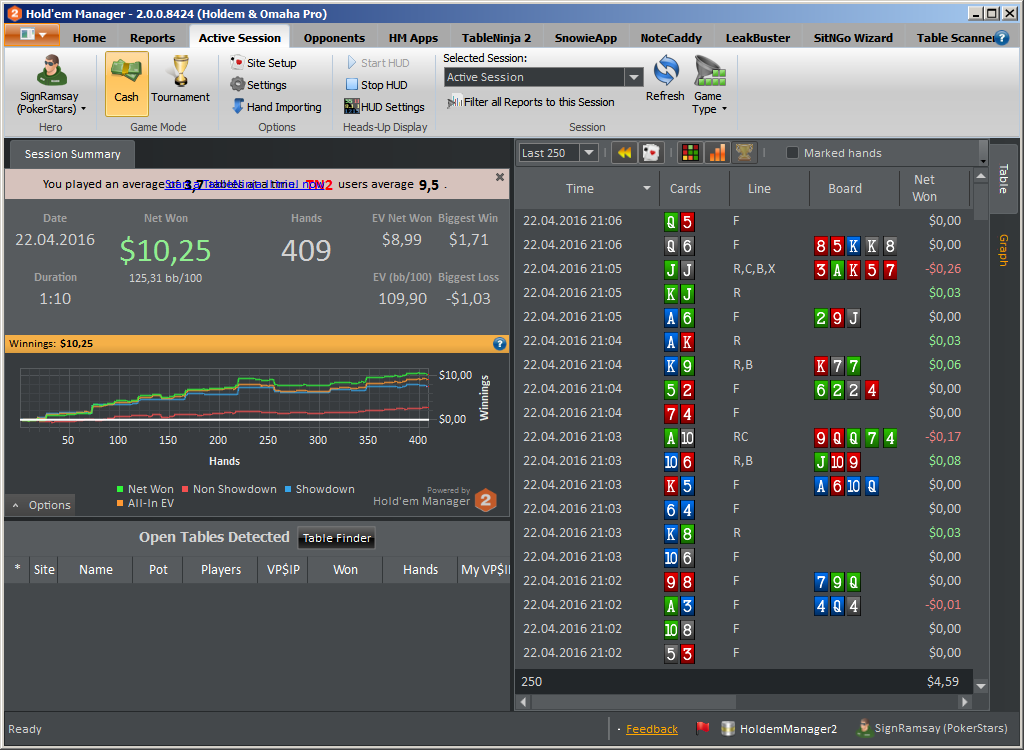Click the SignRamsay hero status bar icon
Viewport: 1024px width, 750px height.
click(x=864, y=728)
